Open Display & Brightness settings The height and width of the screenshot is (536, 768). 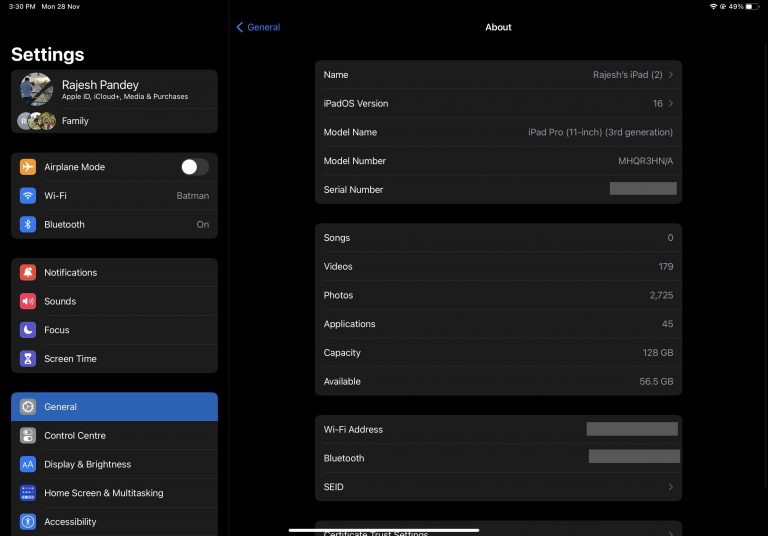[x=115, y=464]
